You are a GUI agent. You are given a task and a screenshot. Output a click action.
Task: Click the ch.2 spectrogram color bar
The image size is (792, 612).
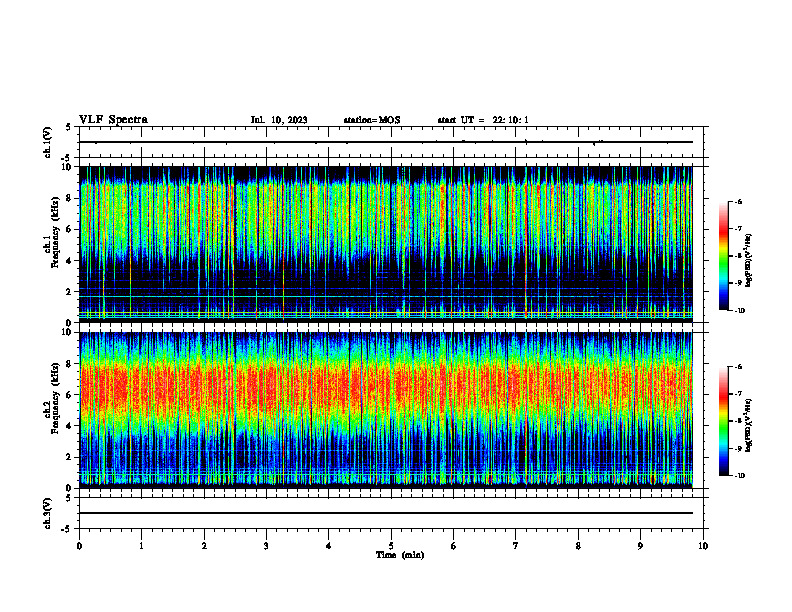click(723, 421)
